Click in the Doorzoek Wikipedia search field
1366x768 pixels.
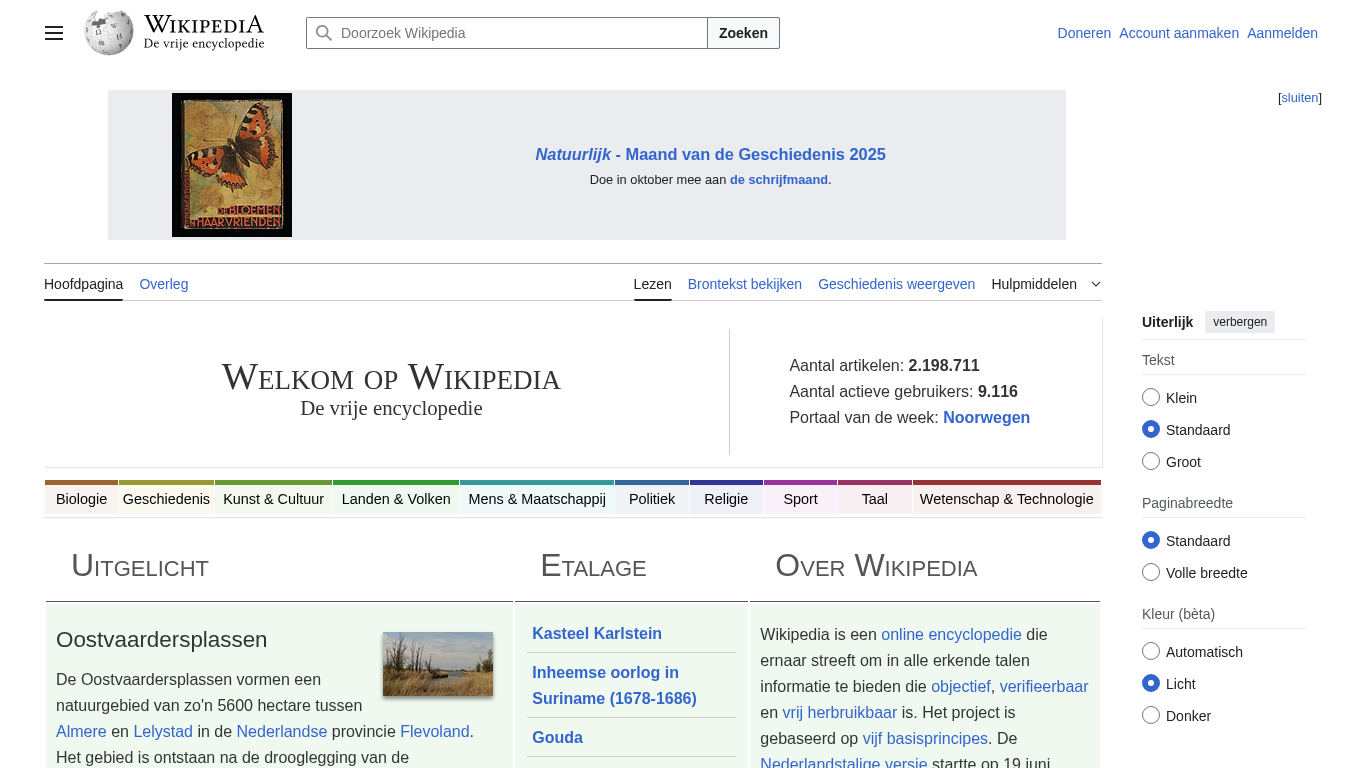[x=520, y=33]
